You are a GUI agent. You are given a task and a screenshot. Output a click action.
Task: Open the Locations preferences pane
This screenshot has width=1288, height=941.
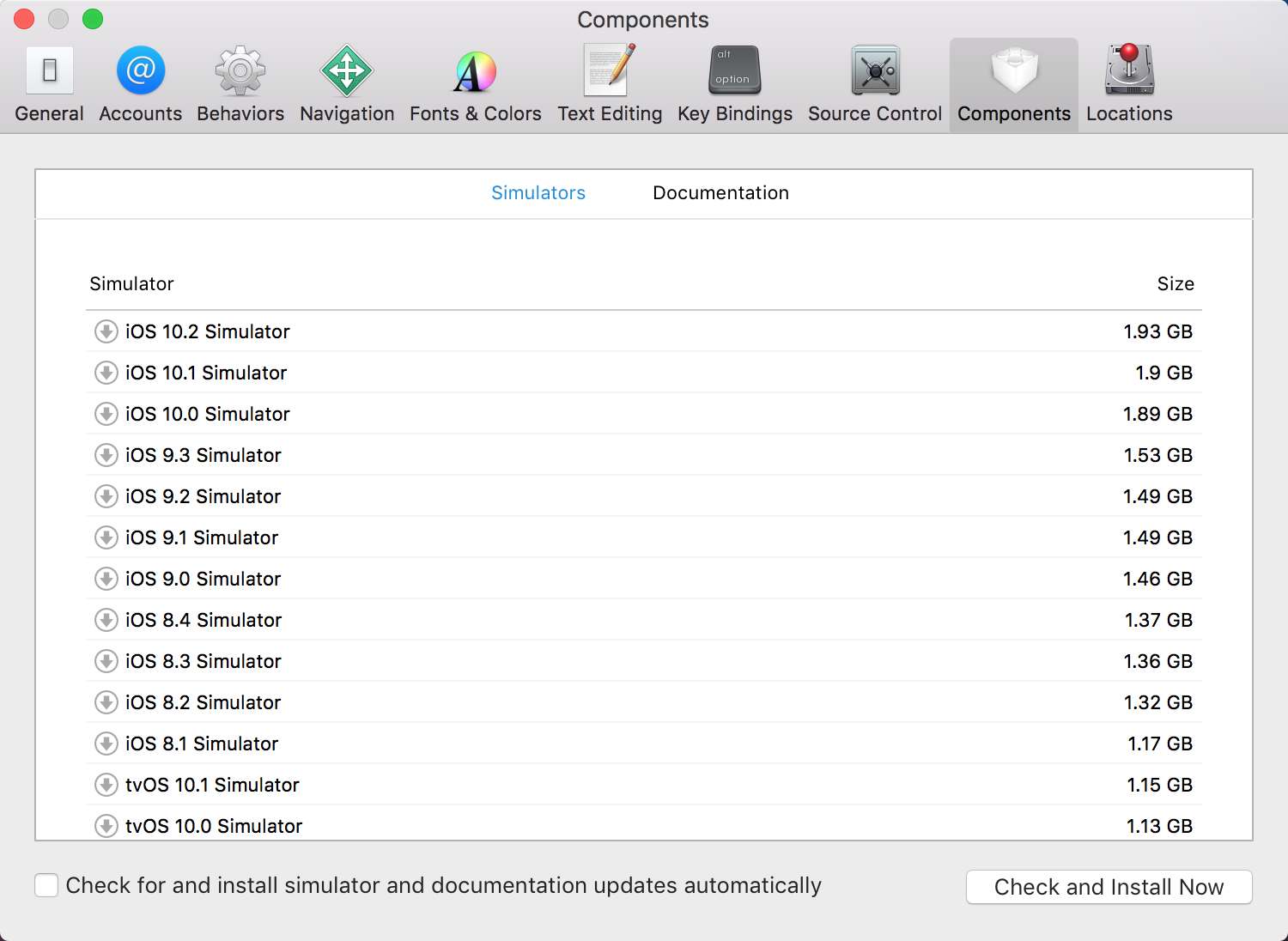click(1129, 84)
